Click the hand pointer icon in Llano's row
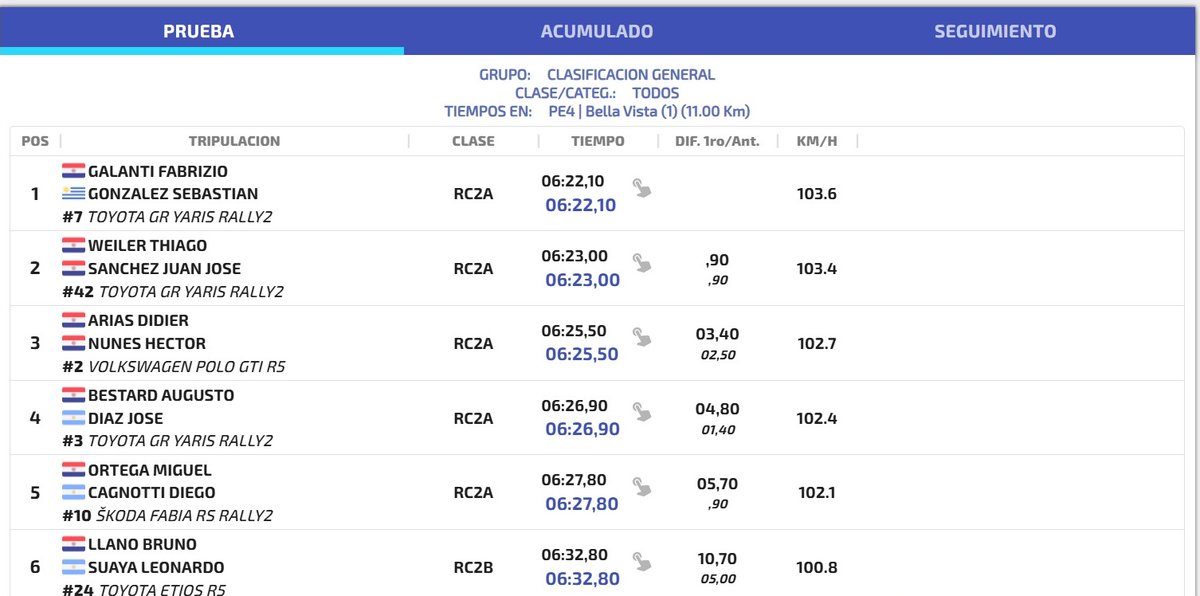 click(642, 562)
